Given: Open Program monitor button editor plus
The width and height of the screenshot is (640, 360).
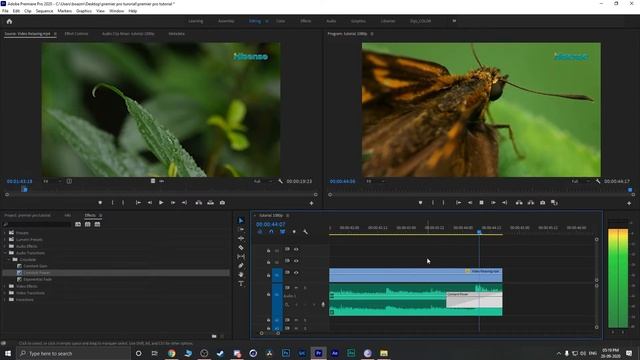Looking at the screenshot, I should click(629, 203).
